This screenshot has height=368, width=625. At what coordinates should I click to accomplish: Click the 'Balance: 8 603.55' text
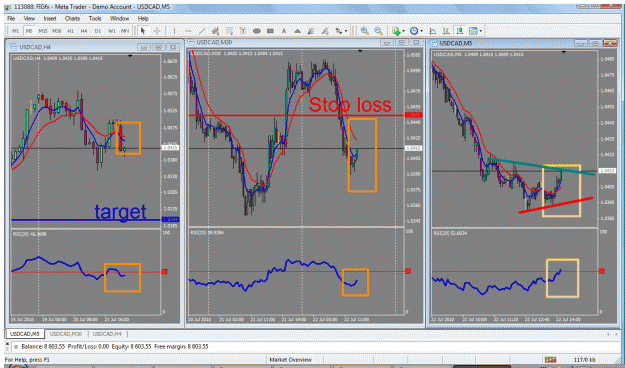(43, 346)
